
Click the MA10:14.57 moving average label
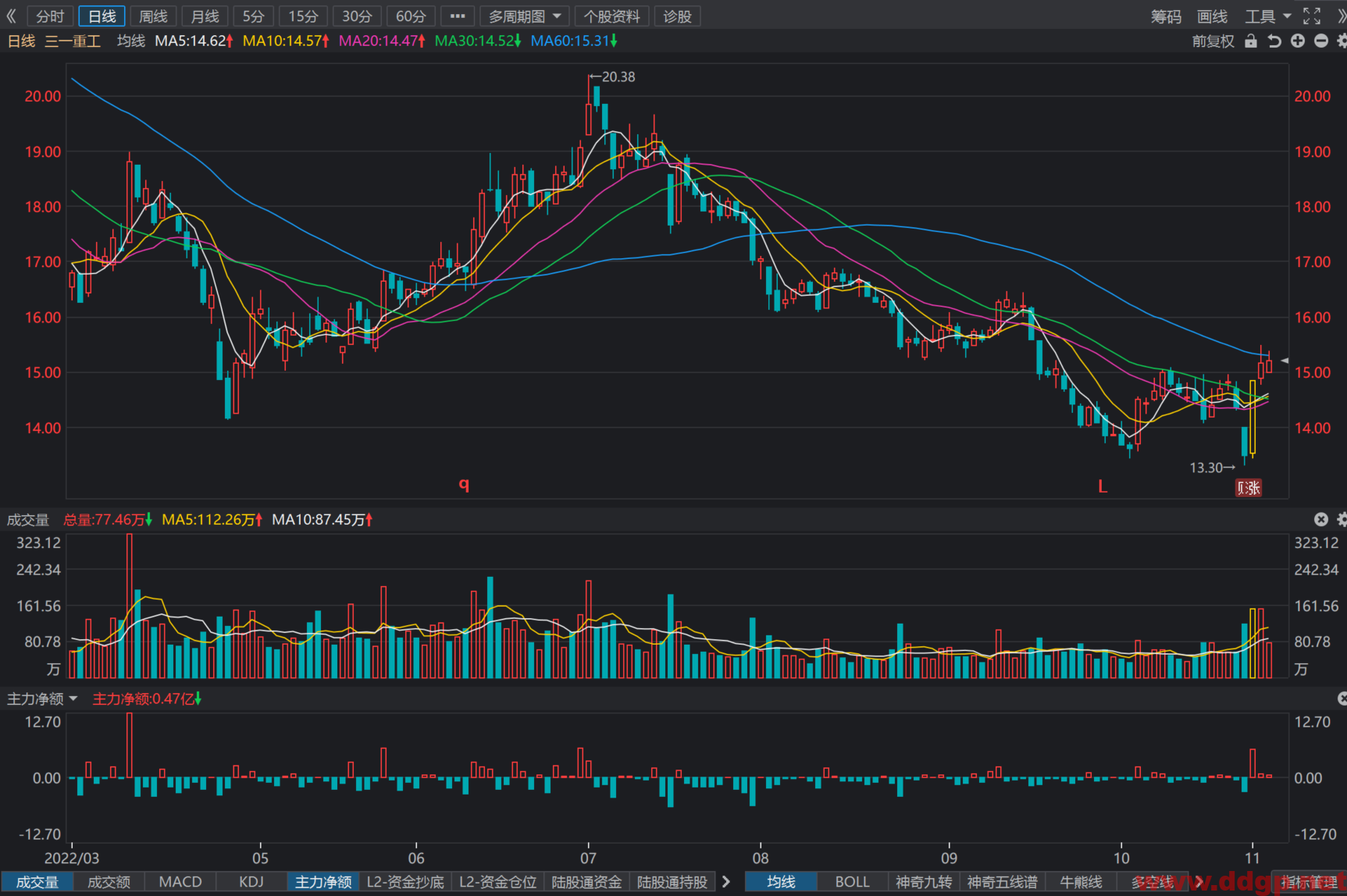(286, 41)
